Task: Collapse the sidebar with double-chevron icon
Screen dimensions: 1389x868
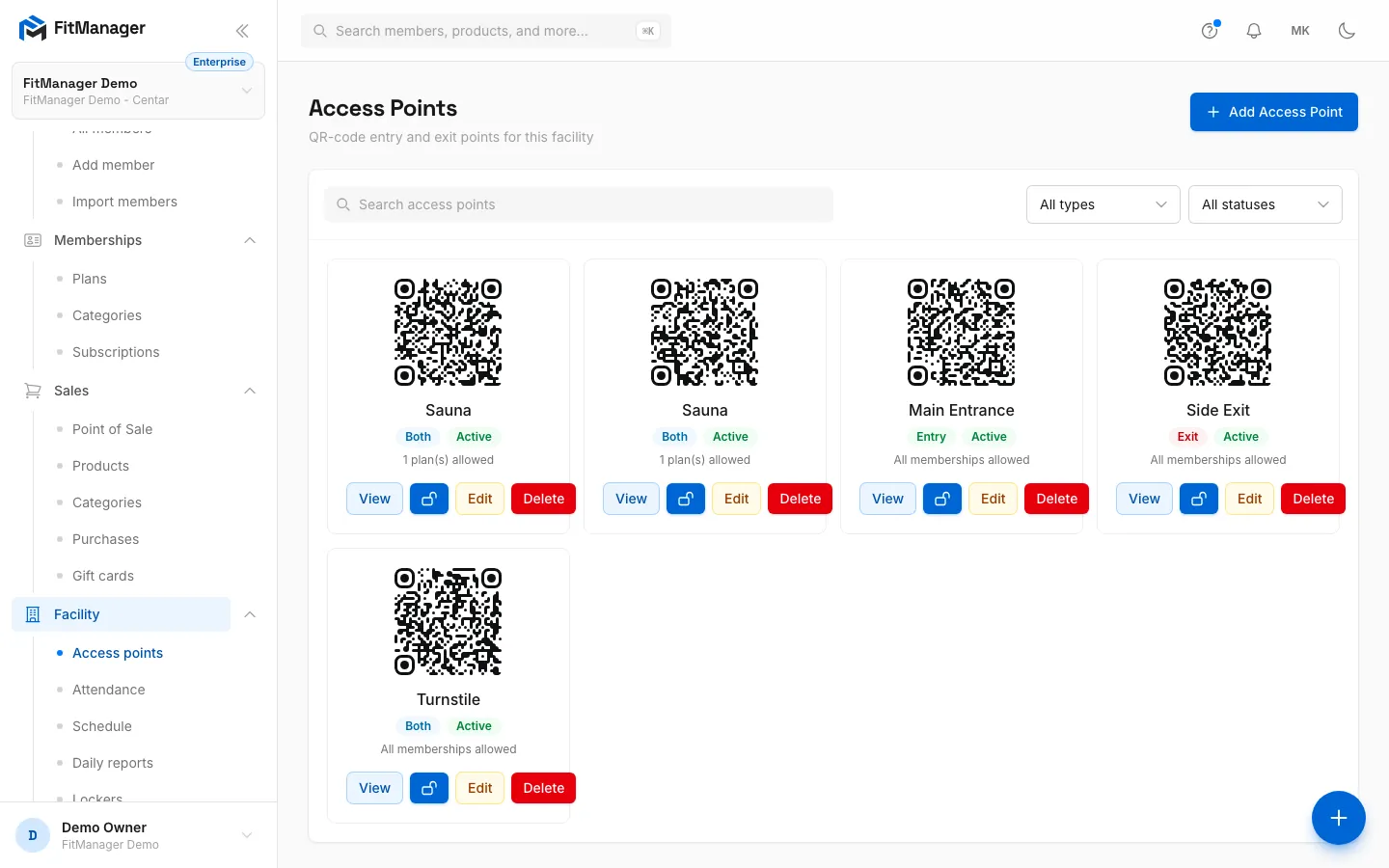Action: 242,30
